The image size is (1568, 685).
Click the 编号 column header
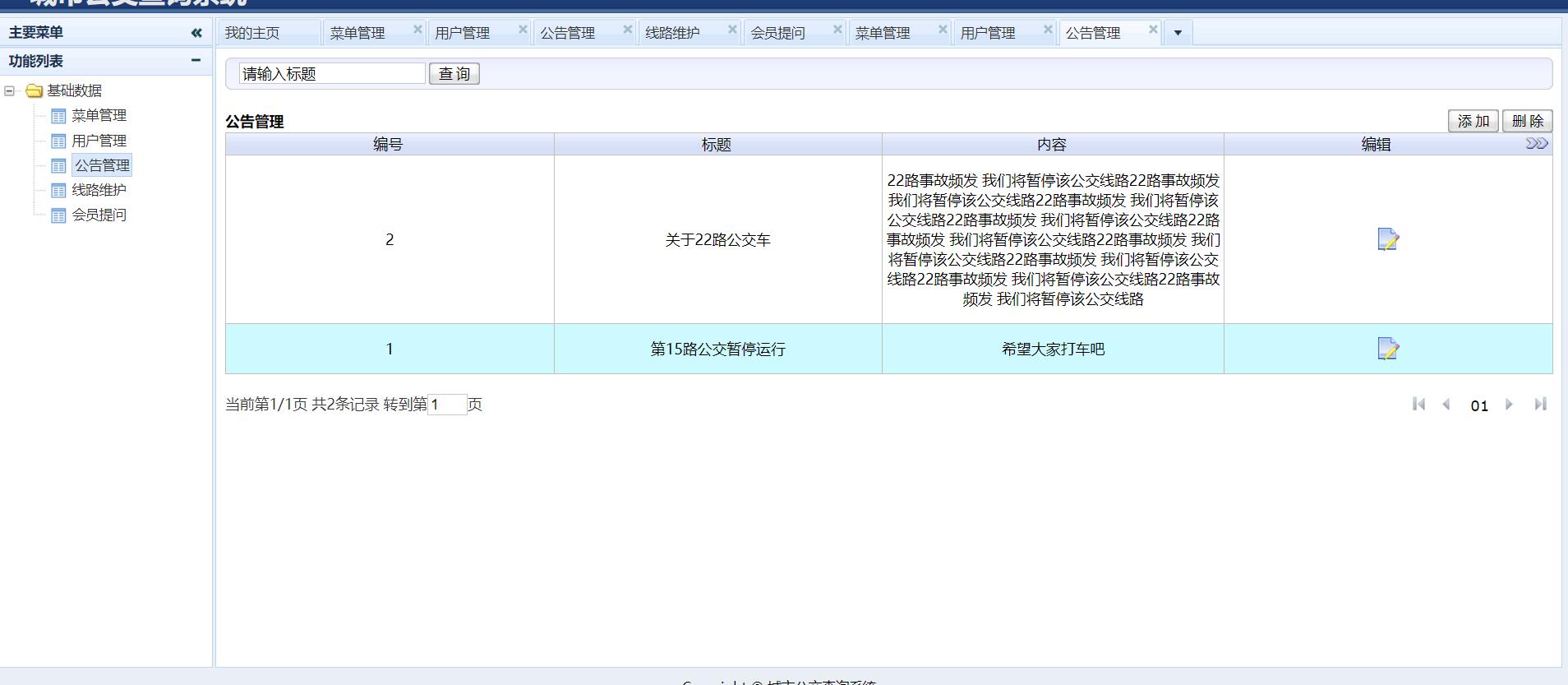pyautogui.click(x=390, y=144)
